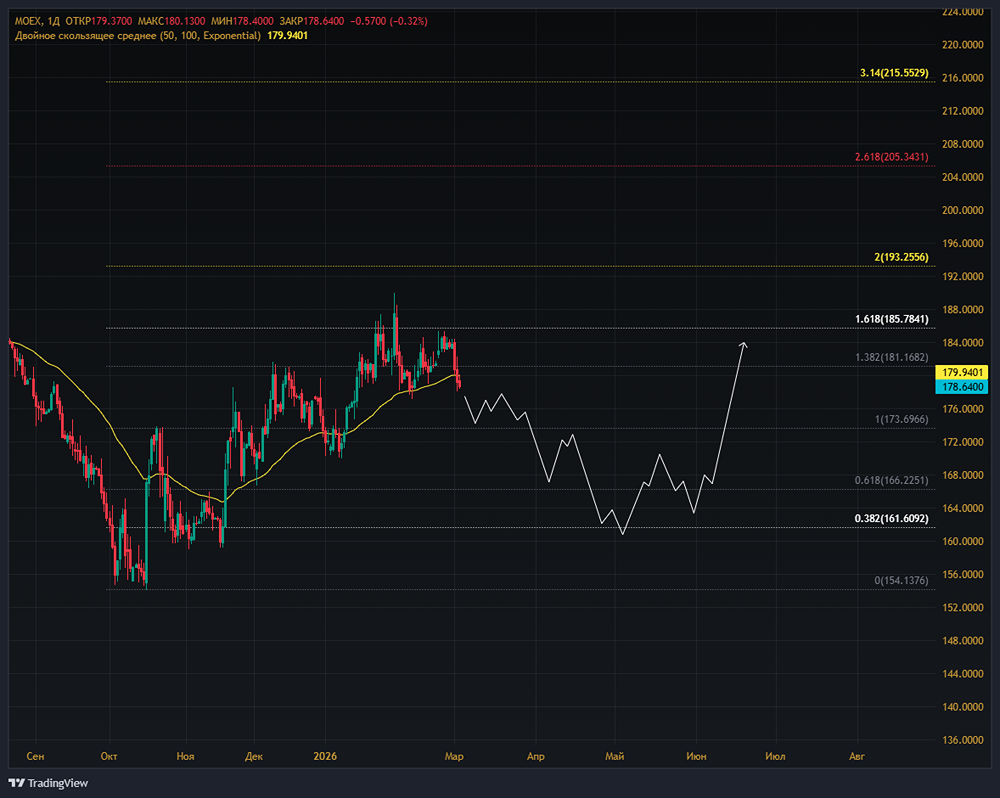
Task: Click the ЗАКР 178.6400 close value
Action: point(312,21)
